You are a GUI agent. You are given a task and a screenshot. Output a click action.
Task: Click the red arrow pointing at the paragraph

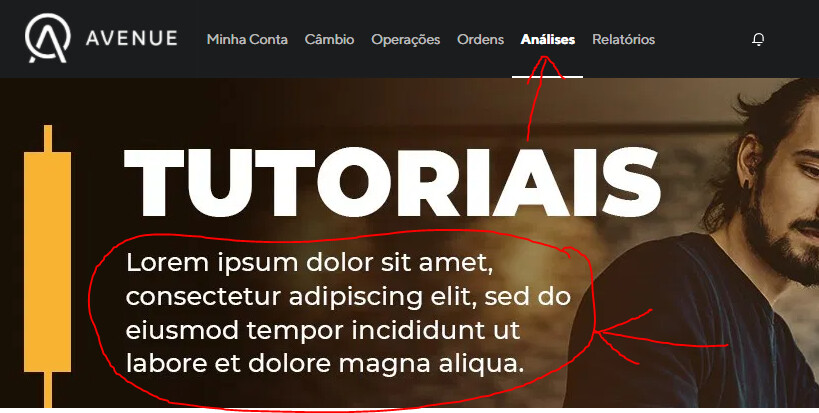point(663,337)
